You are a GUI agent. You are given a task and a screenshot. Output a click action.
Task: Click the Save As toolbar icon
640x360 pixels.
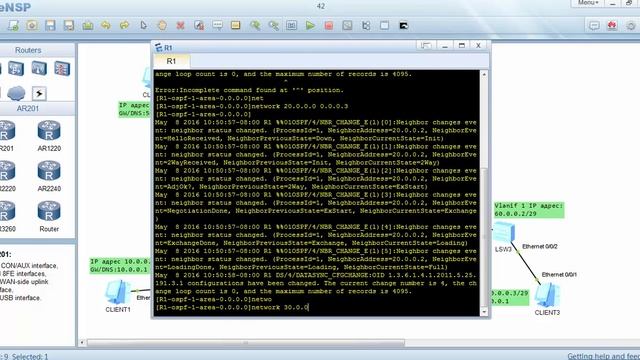69,25
